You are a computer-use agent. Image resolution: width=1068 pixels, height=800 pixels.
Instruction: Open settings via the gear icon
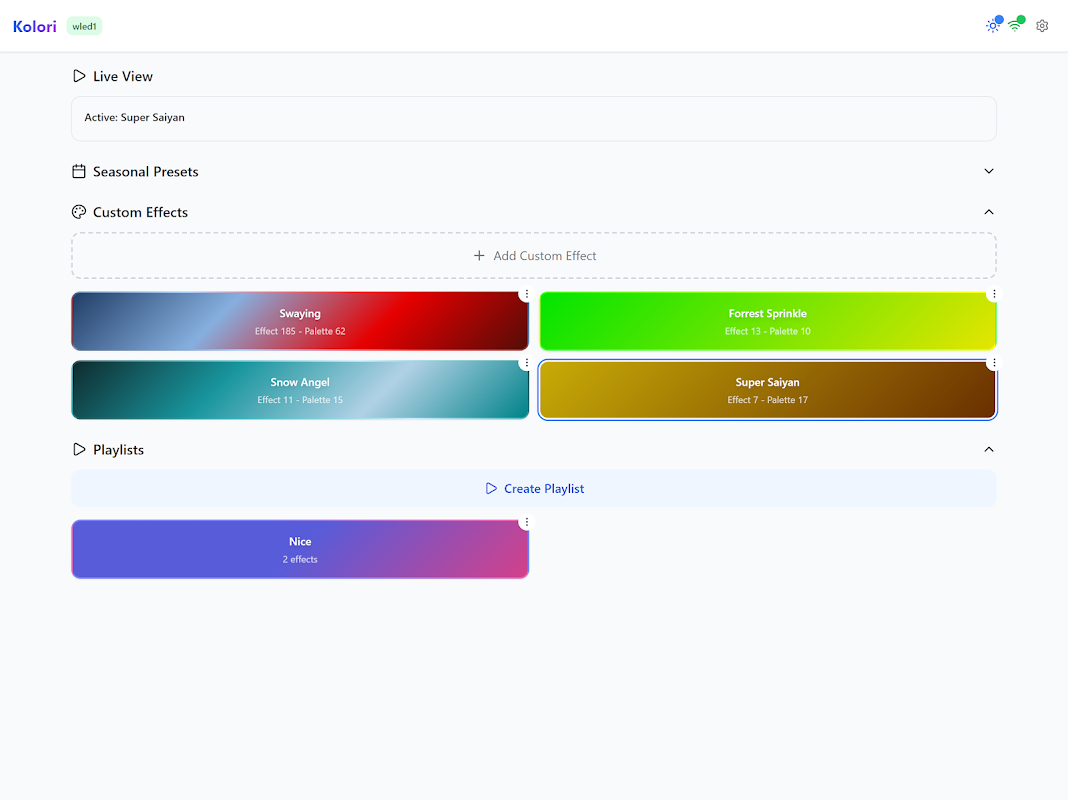pyautogui.click(x=1042, y=26)
